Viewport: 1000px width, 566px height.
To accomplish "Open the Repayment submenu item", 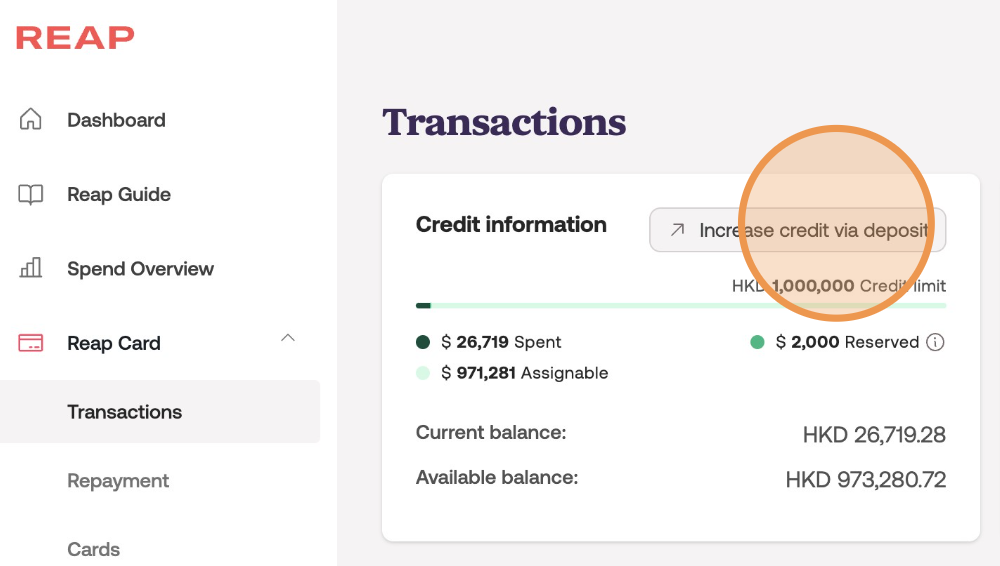I will (118, 480).
